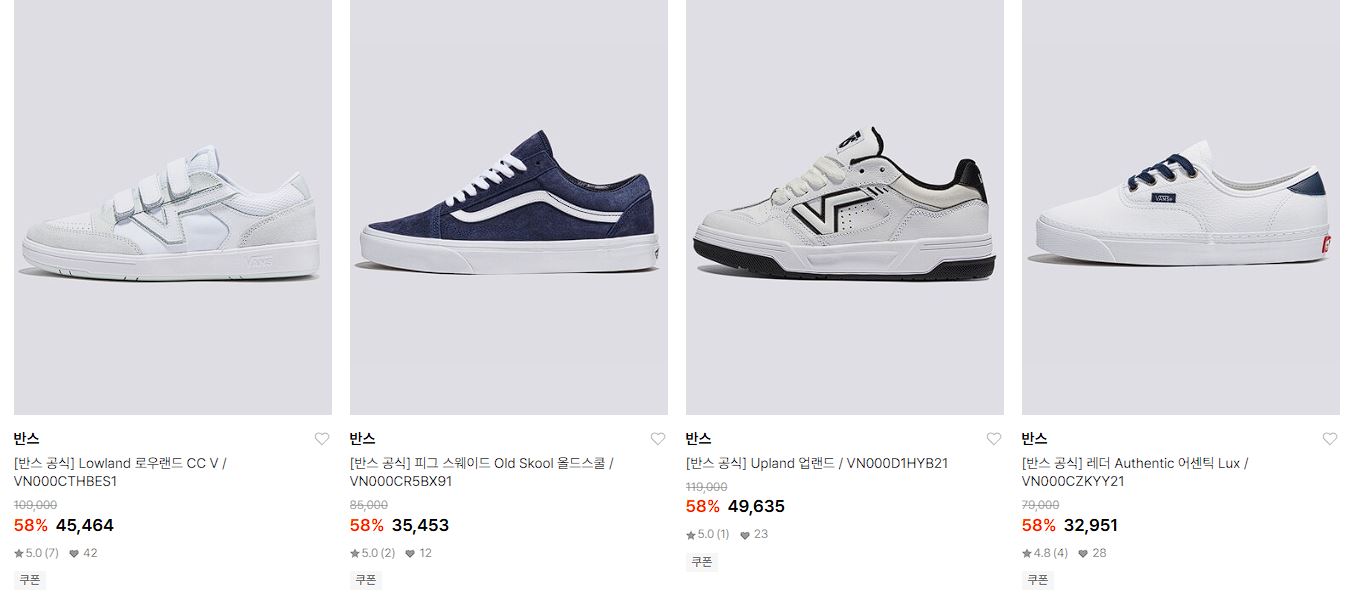Open 피그 스웨이드 Old Skool product title
Image resolution: width=1351 pixels, height=593 pixels.
(481, 472)
